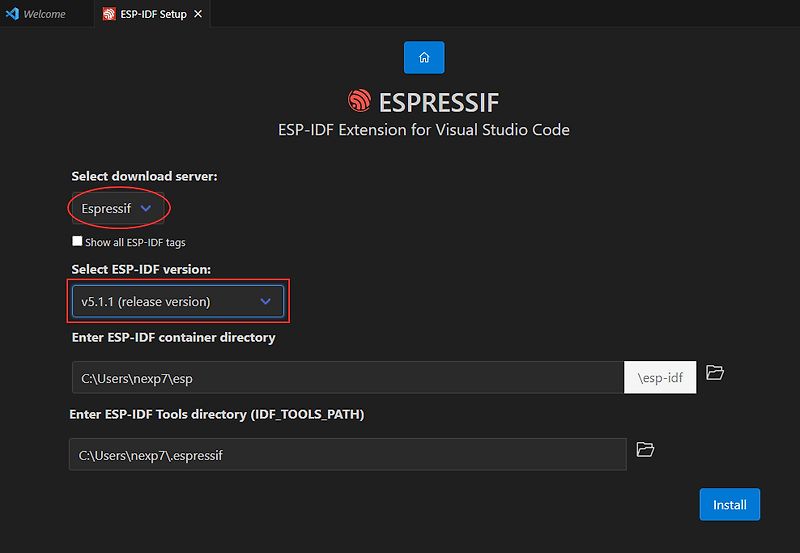Screen dimensions: 800x553
Task: Open folder browser for ESP-IDF container directory
Action: coord(714,372)
